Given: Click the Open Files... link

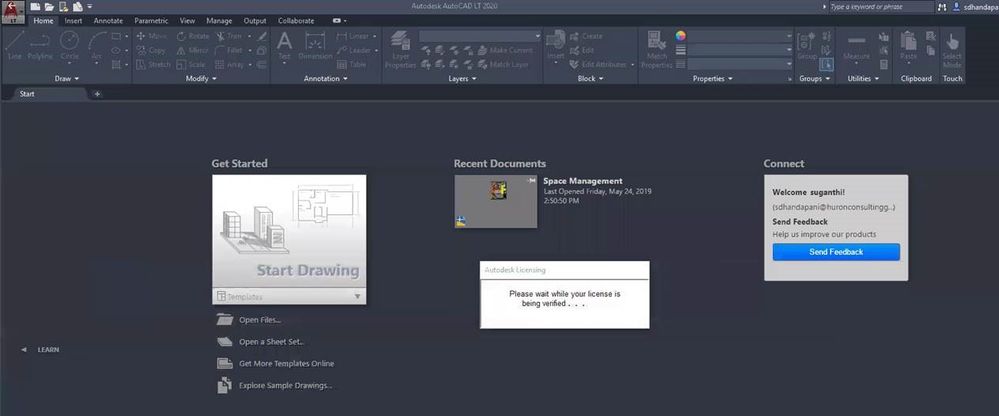Looking at the screenshot, I should click(259, 320).
